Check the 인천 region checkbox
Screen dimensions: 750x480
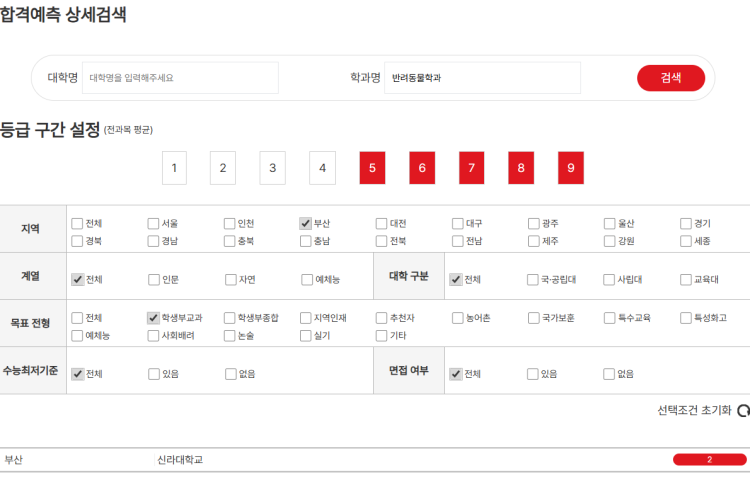click(230, 224)
